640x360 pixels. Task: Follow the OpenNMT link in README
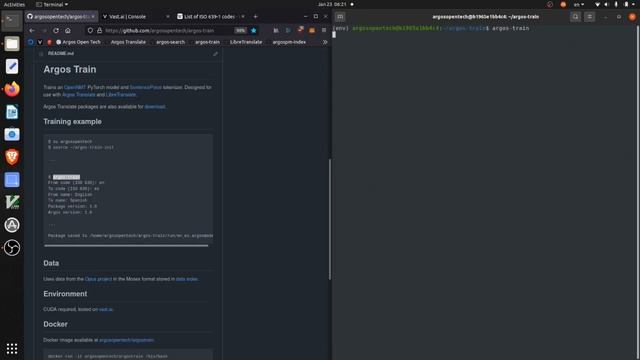click(x=75, y=87)
